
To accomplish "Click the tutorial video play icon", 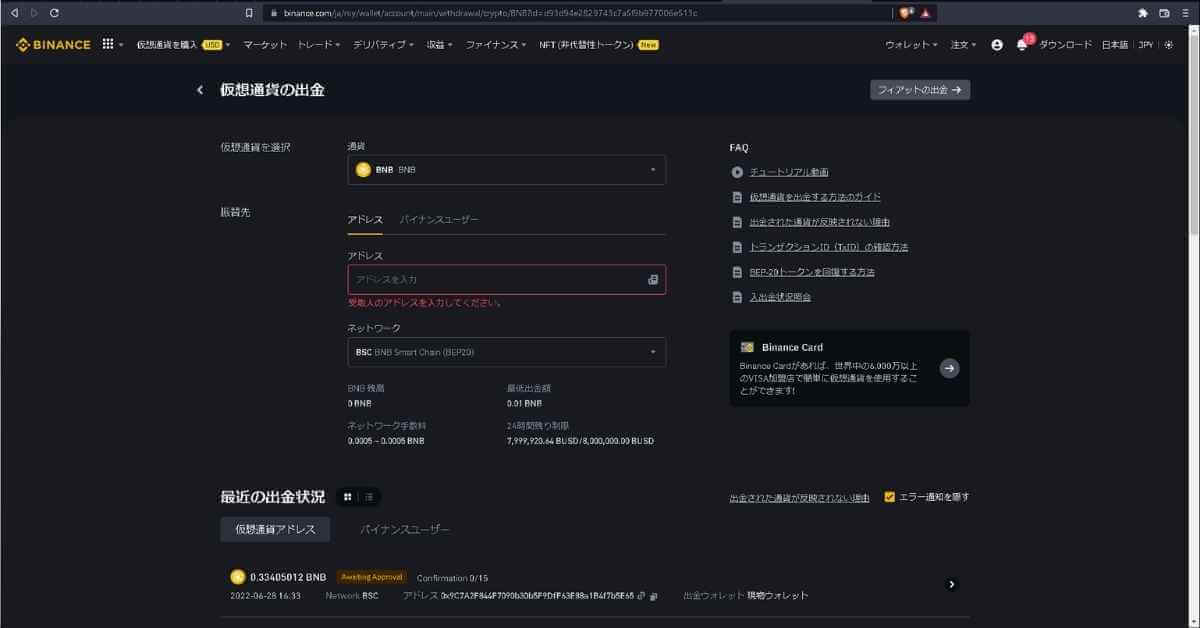I will [737, 172].
